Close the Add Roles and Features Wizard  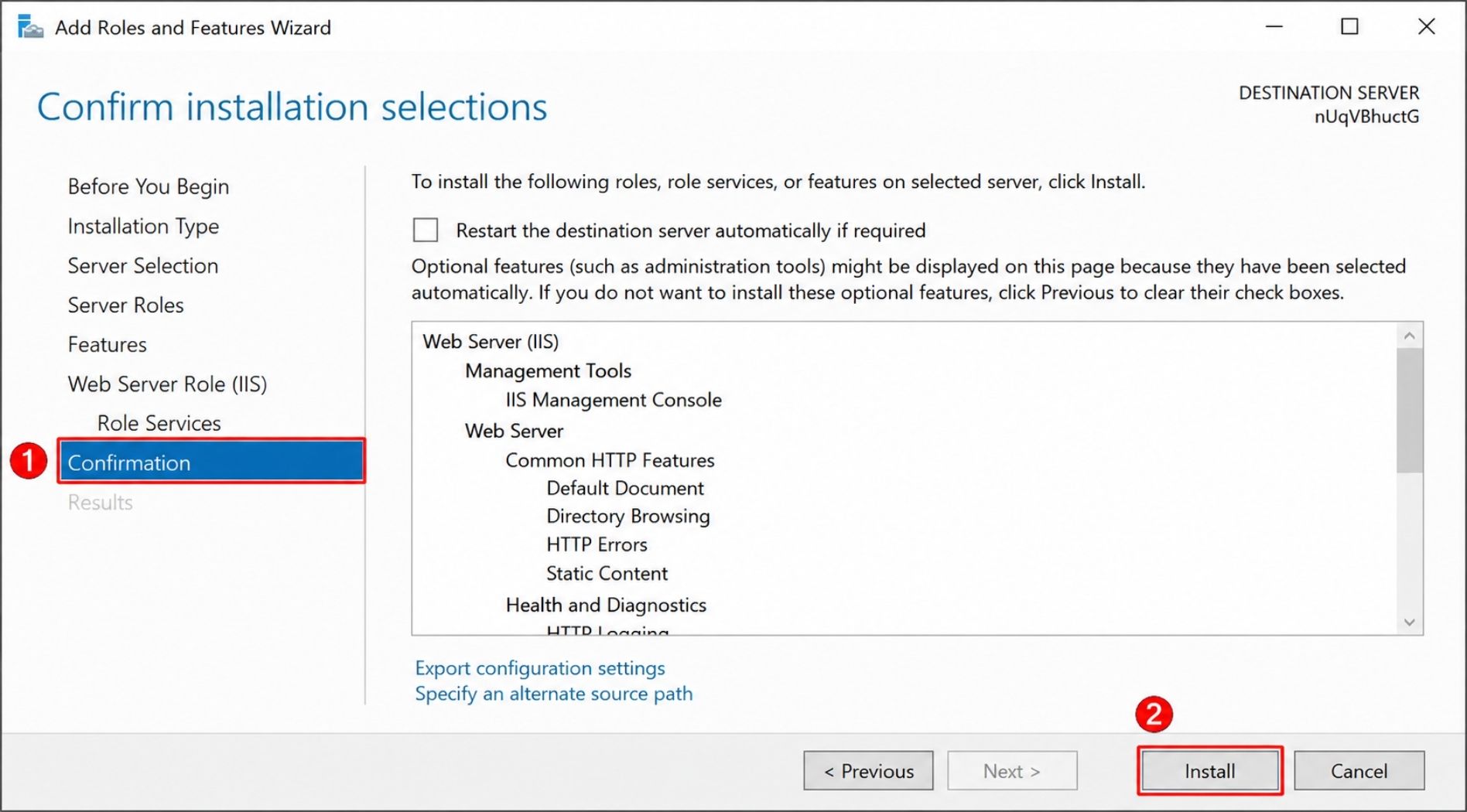(1426, 27)
